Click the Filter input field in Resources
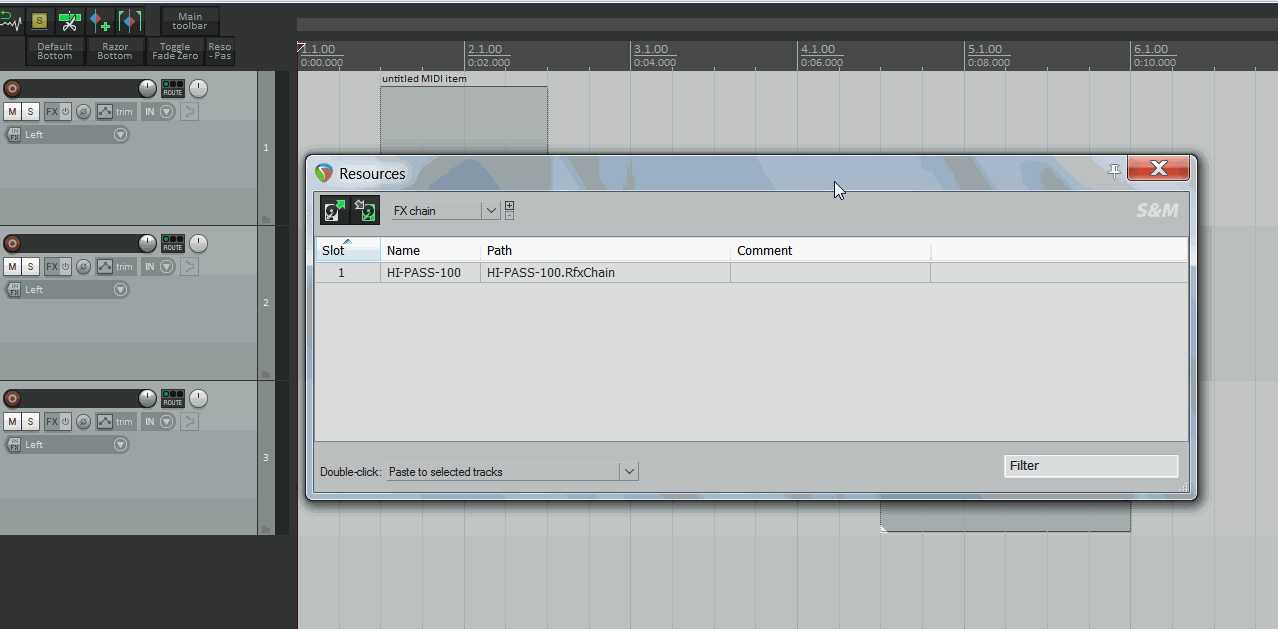Viewport: 1278px width, 629px height. tap(1091, 465)
